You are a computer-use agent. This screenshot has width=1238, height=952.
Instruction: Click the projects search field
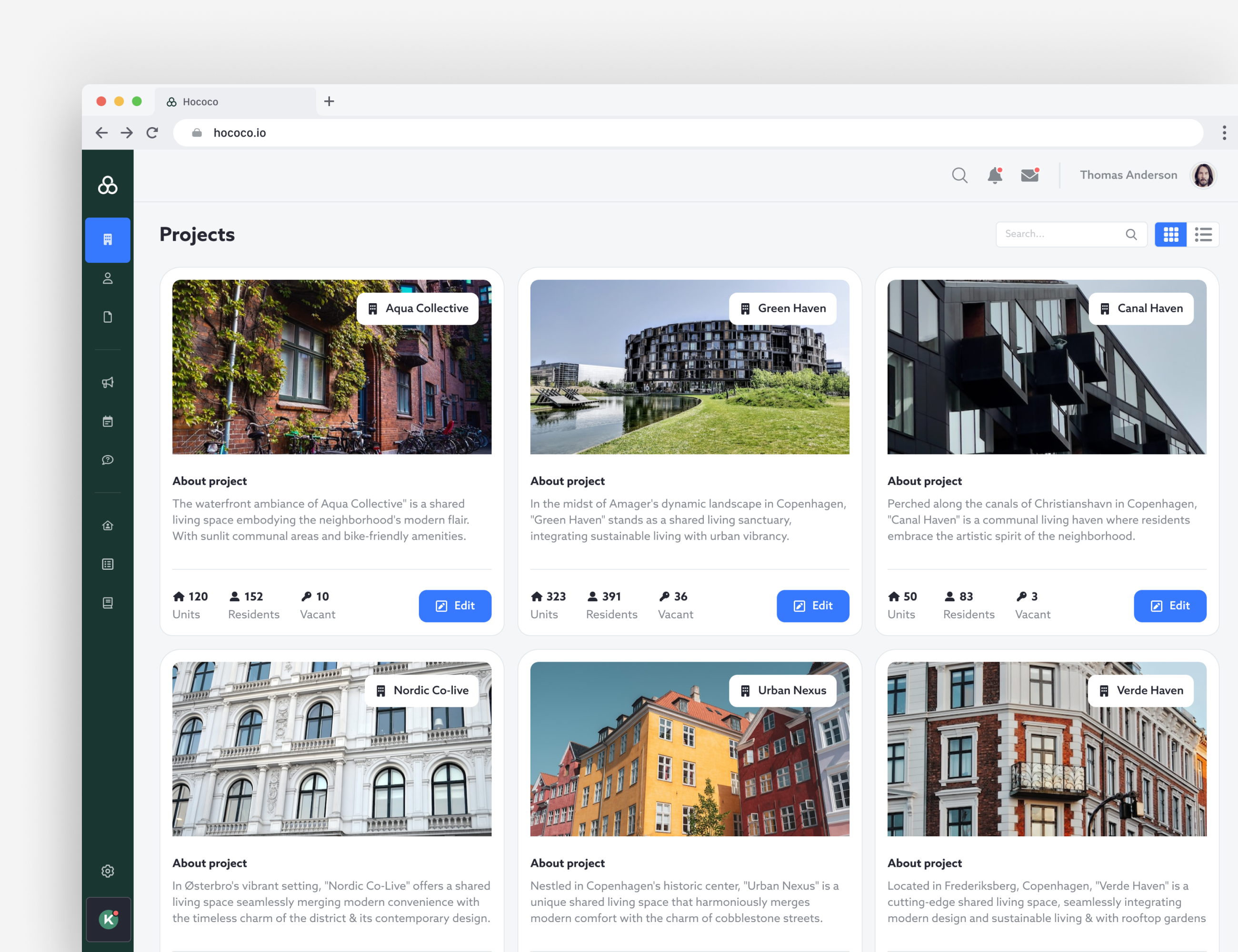click(1066, 233)
